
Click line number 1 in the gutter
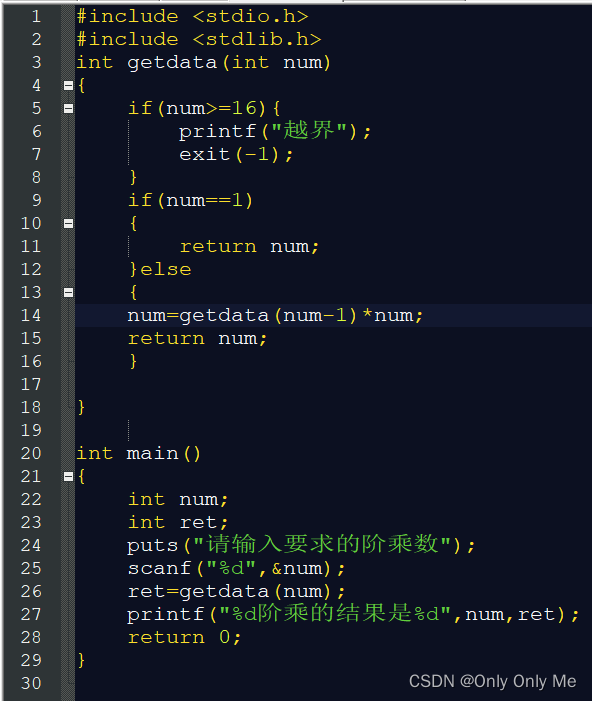37,17
